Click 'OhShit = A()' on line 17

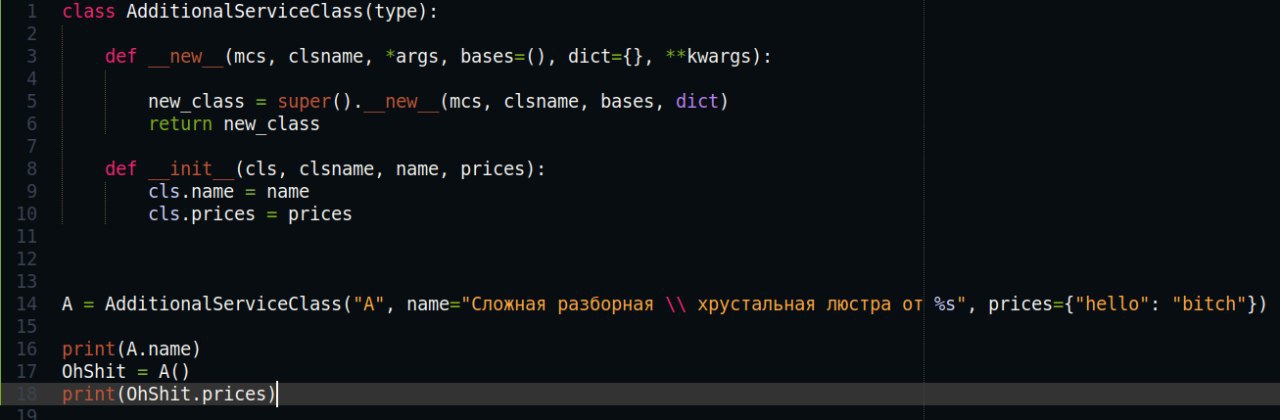click(x=126, y=371)
